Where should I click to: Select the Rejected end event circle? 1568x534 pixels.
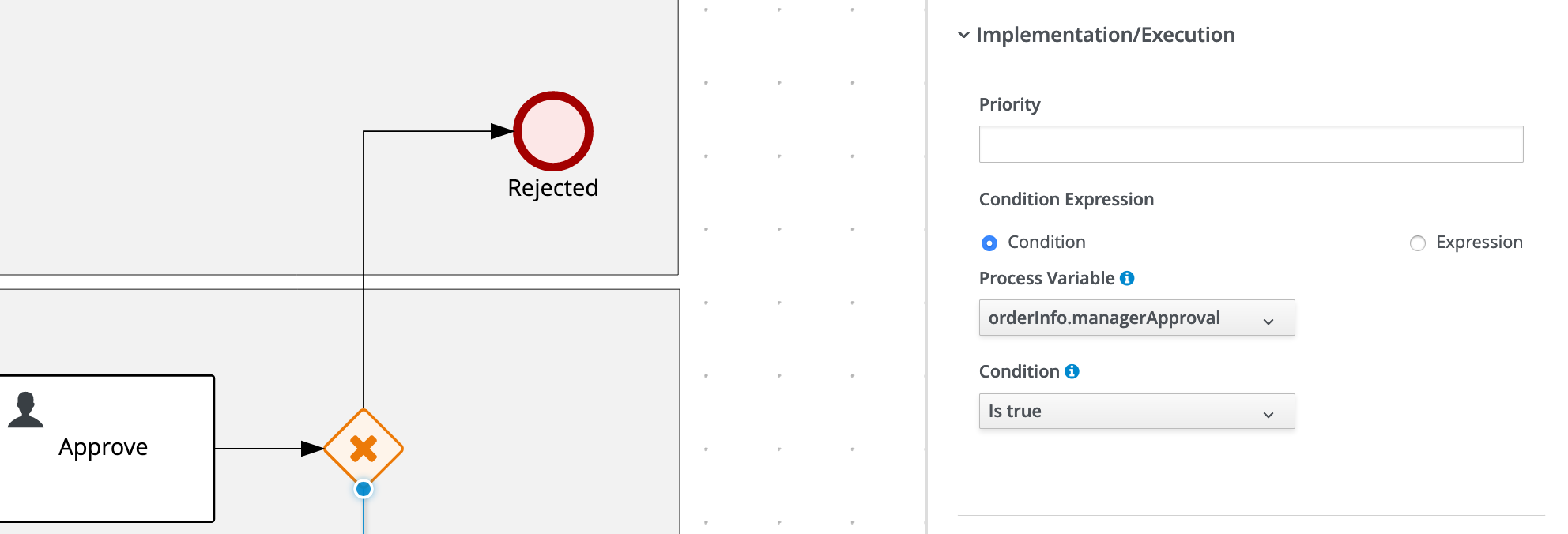coord(553,131)
